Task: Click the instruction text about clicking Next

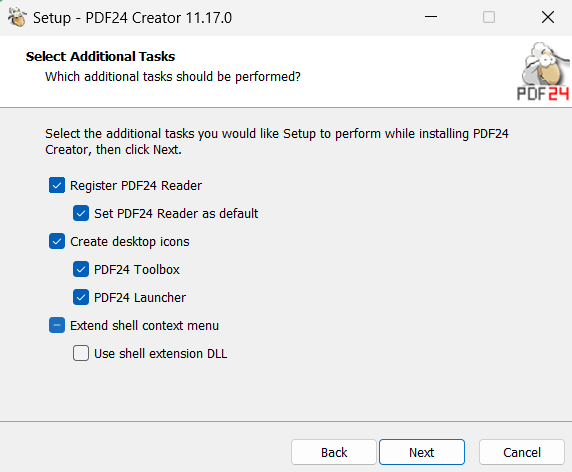Action: click(x=277, y=142)
